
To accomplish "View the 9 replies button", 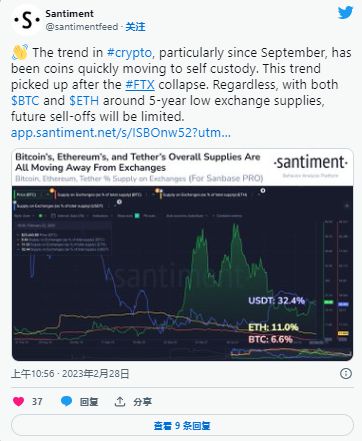I will click(182, 425).
